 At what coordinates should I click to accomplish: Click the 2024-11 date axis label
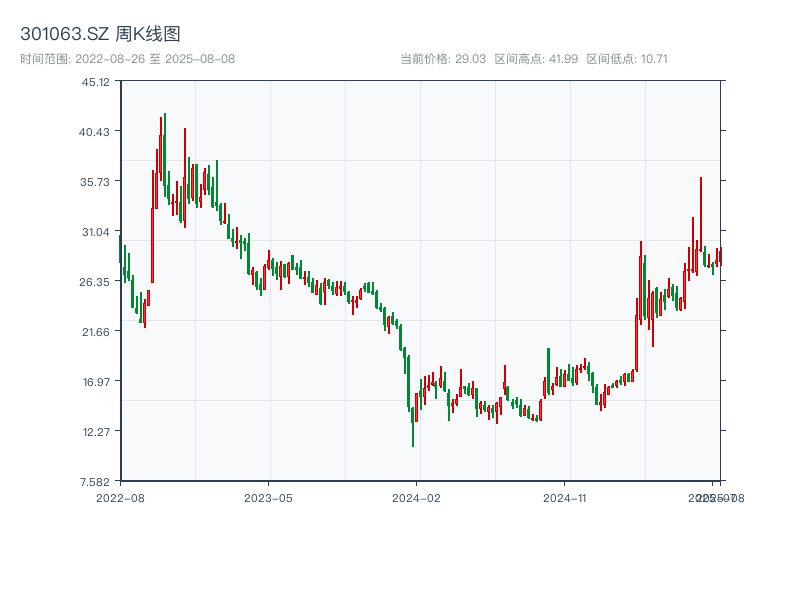pyautogui.click(x=565, y=497)
